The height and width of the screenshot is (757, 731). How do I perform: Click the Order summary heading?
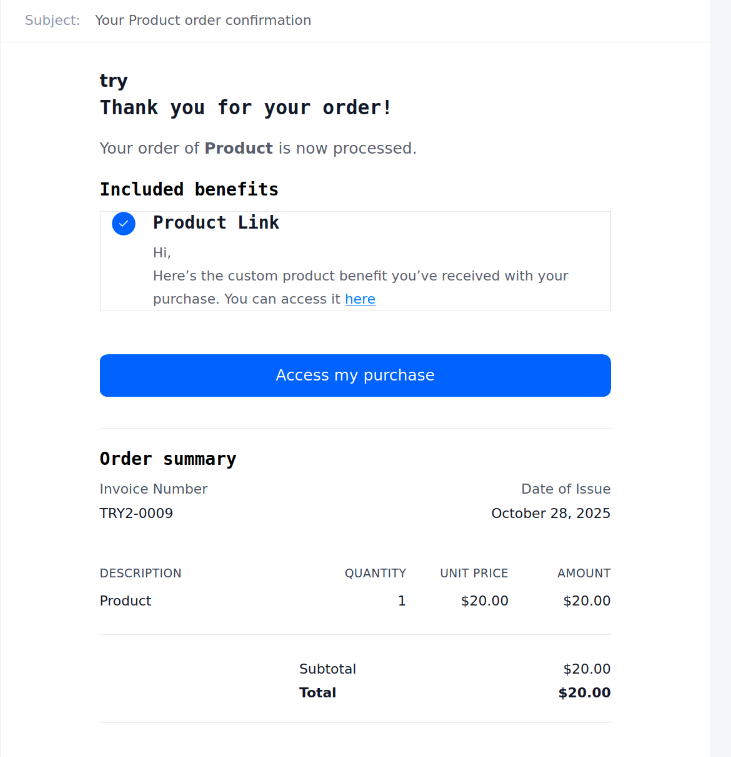[x=168, y=459]
